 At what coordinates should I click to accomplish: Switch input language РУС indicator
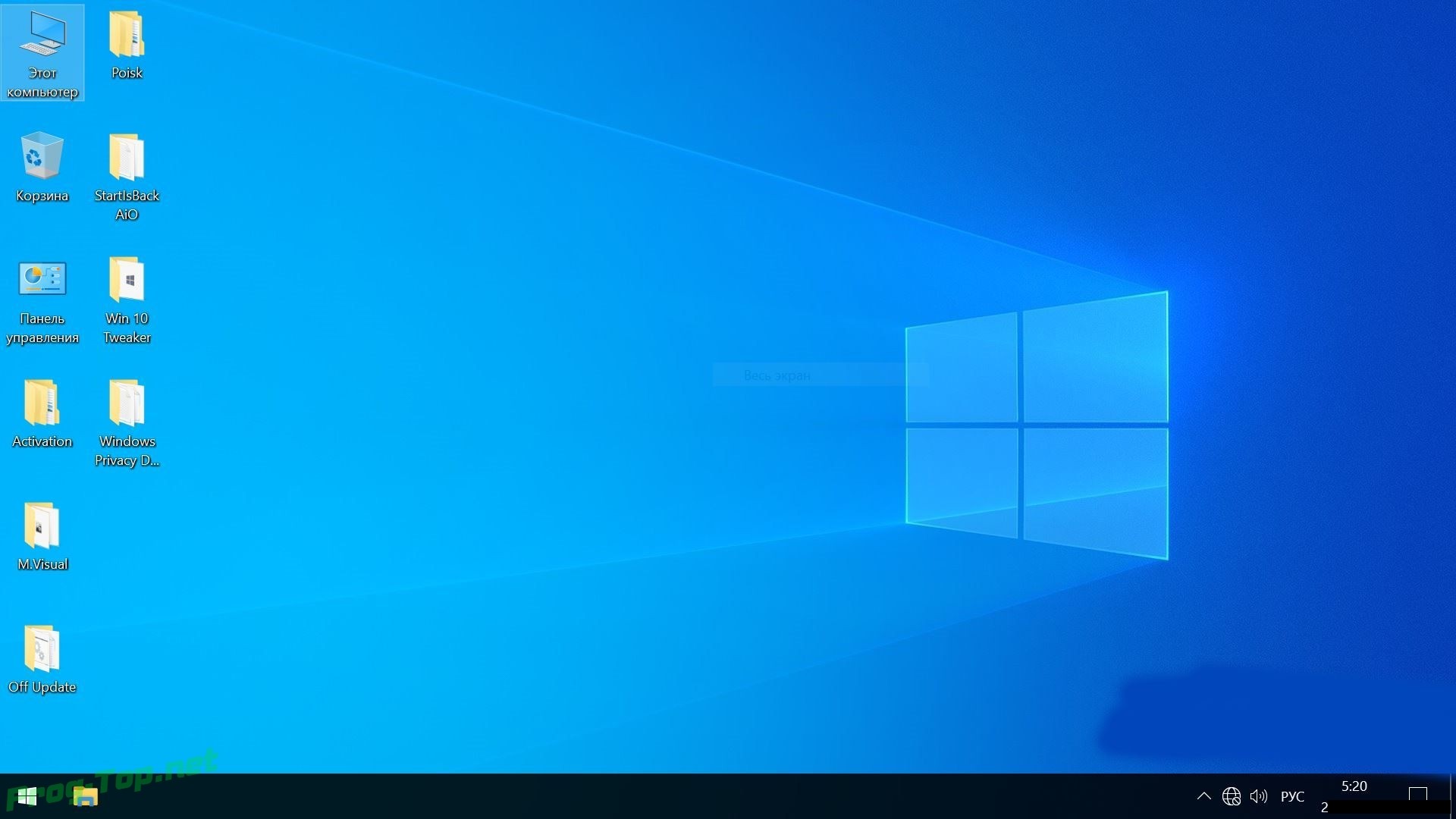(1292, 796)
